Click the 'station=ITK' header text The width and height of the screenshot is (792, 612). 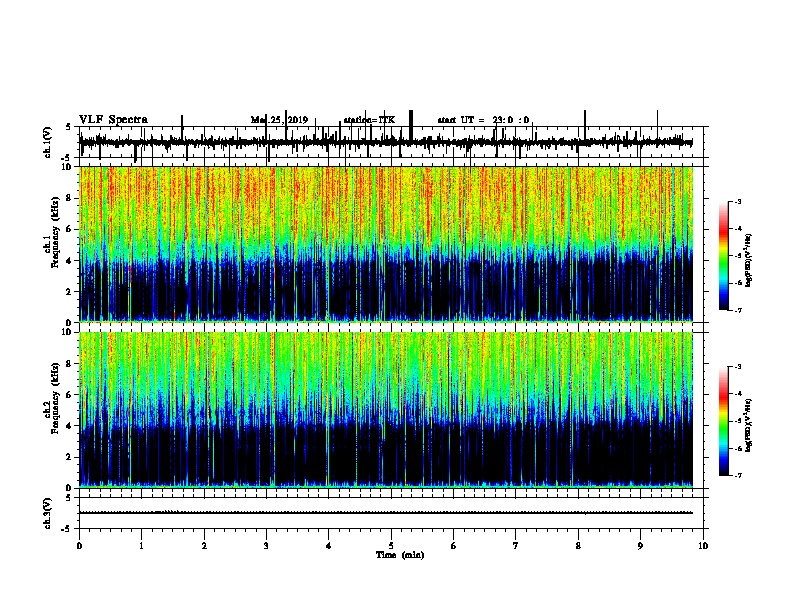pyautogui.click(x=369, y=120)
